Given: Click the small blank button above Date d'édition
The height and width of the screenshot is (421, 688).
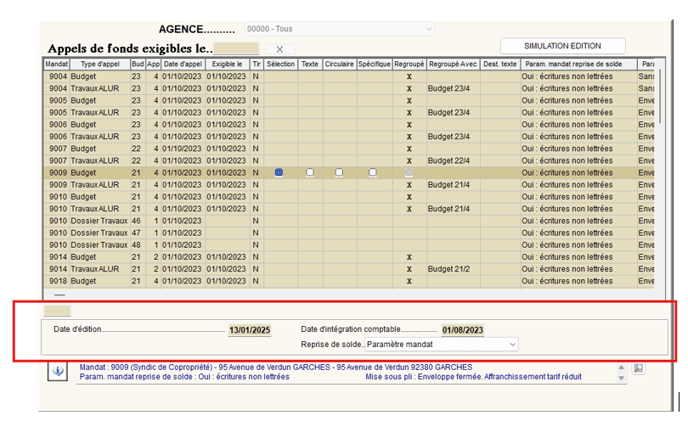Looking at the screenshot, I should click(x=57, y=311).
